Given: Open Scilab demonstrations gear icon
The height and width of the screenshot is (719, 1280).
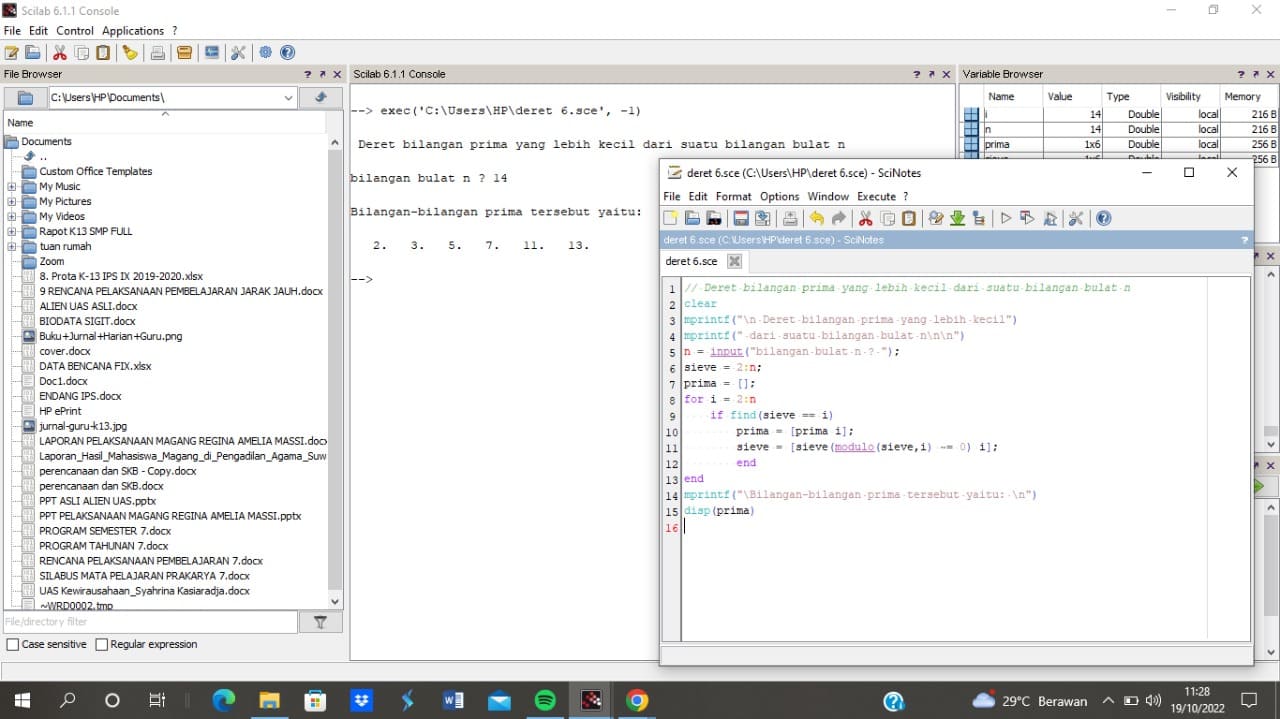Looking at the screenshot, I should pyautogui.click(x=265, y=53).
